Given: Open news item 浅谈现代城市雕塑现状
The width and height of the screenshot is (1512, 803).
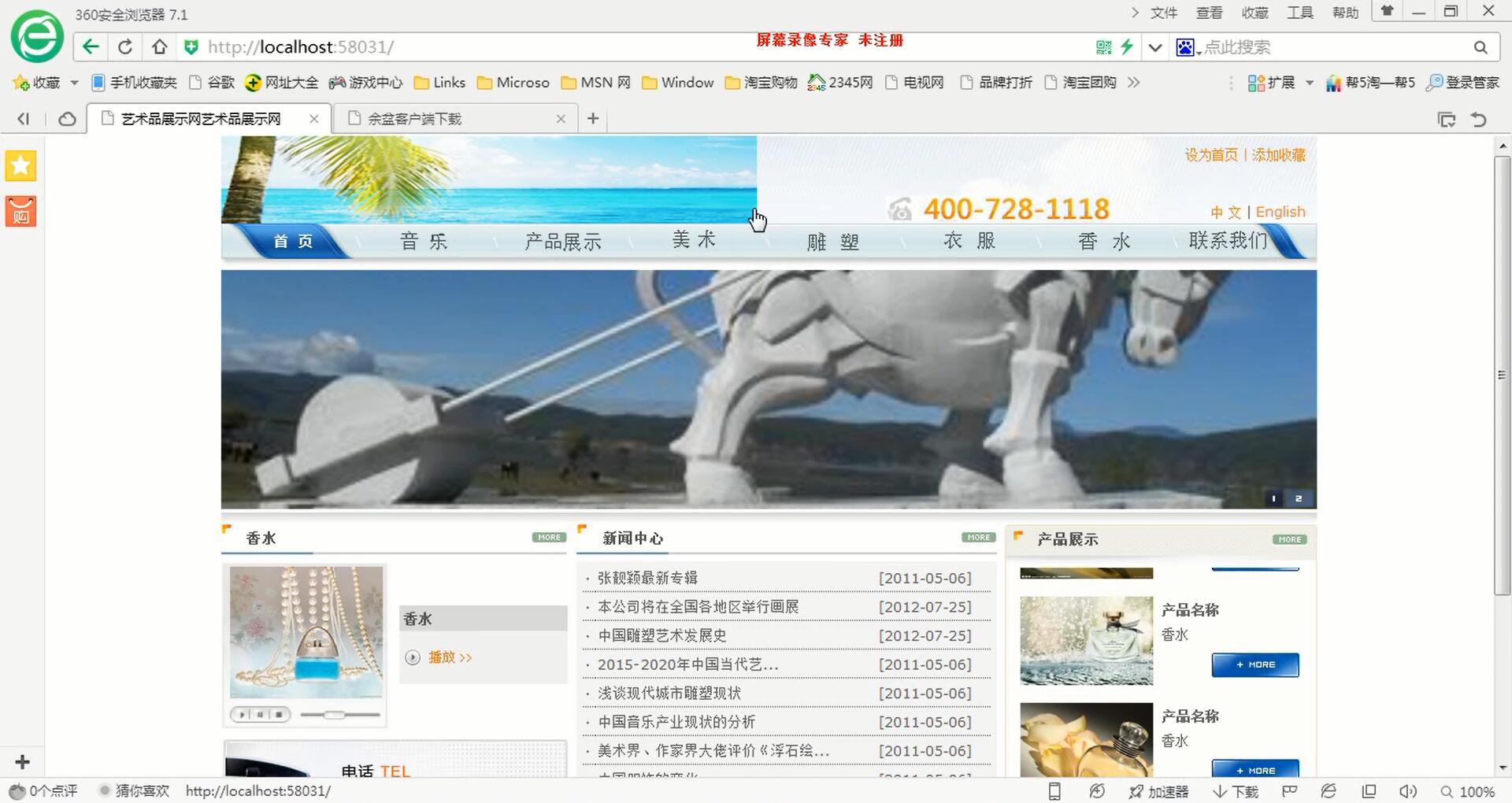Looking at the screenshot, I should click(669, 694).
